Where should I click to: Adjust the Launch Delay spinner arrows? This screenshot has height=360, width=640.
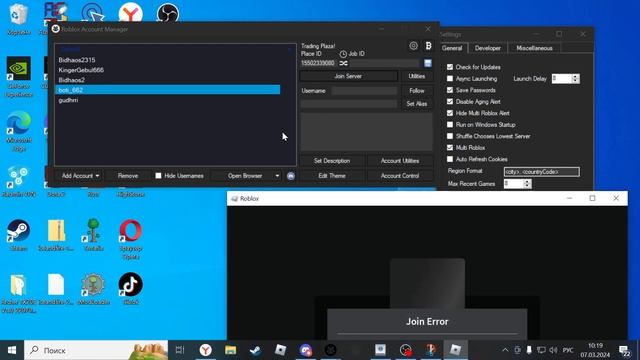tap(575, 79)
